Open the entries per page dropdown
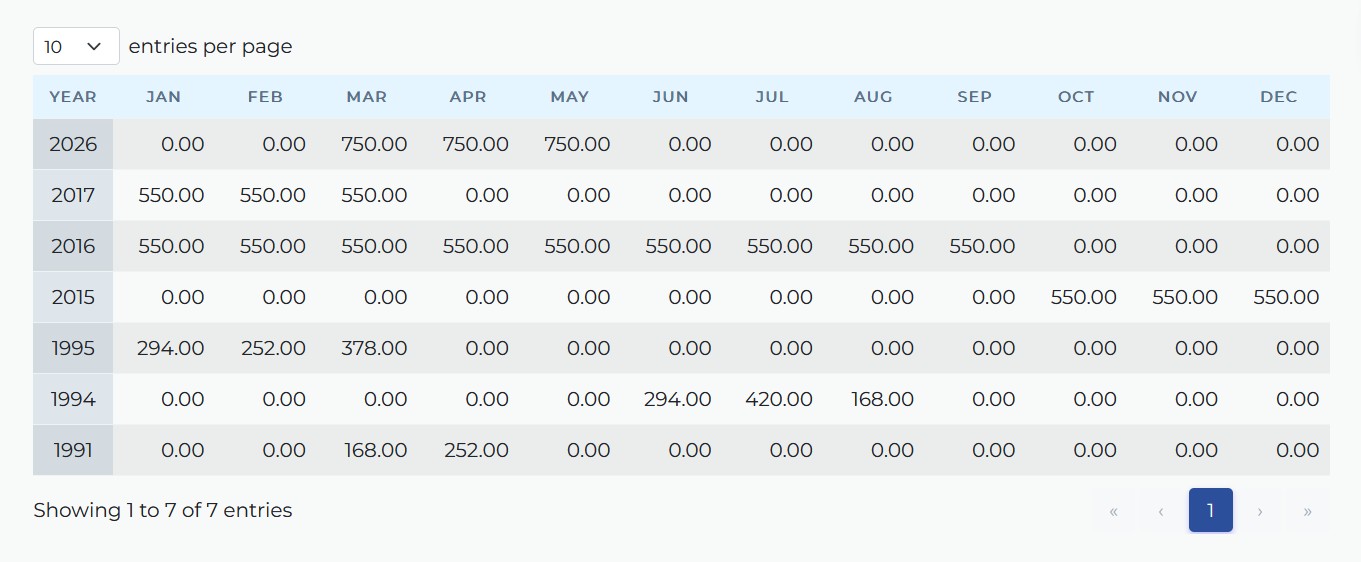The width and height of the screenshot is (1361, 562). point(76,46)
